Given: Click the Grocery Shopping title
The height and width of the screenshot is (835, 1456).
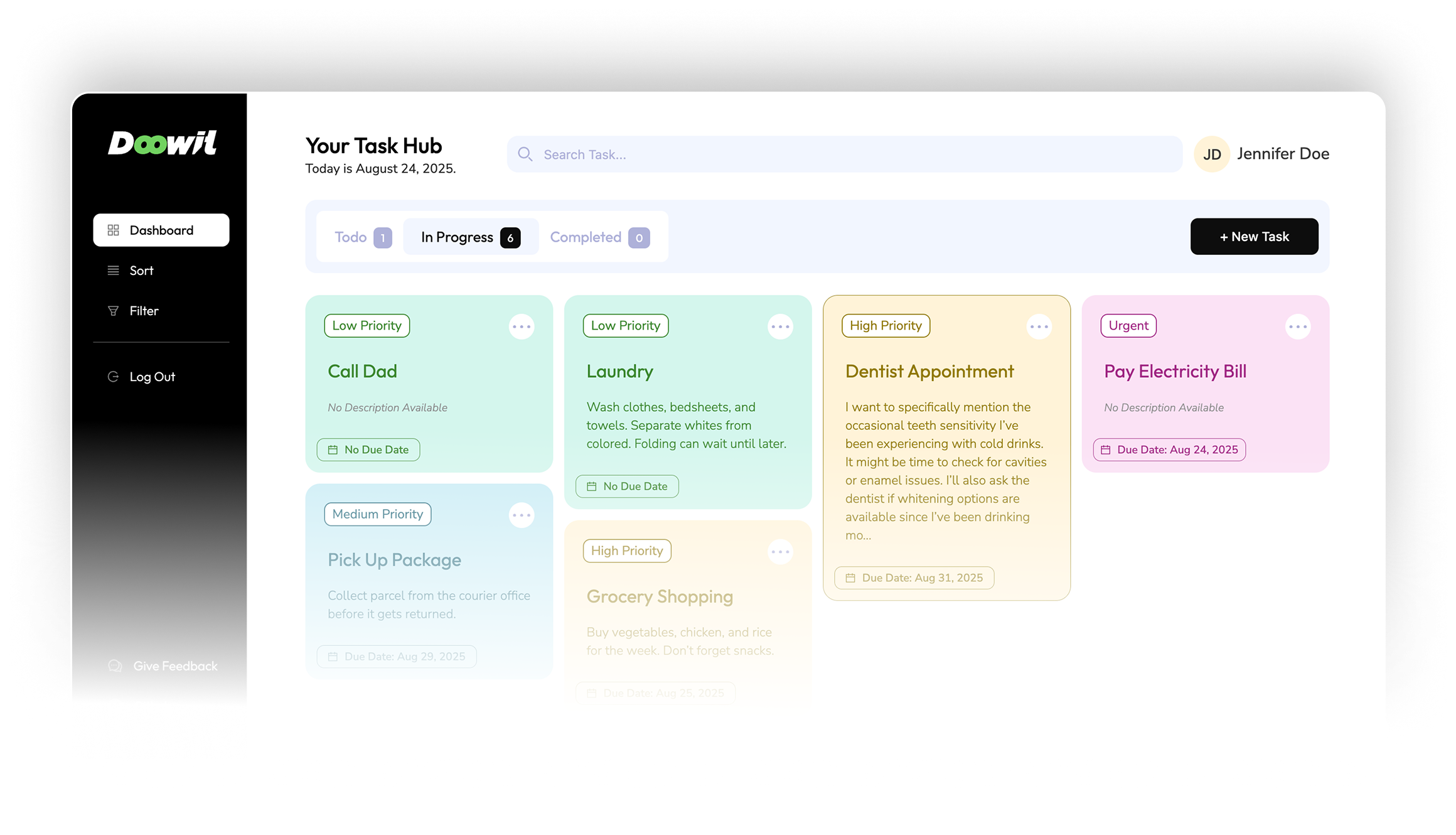Looking at the screenshot, I should (x=660, y=596).
